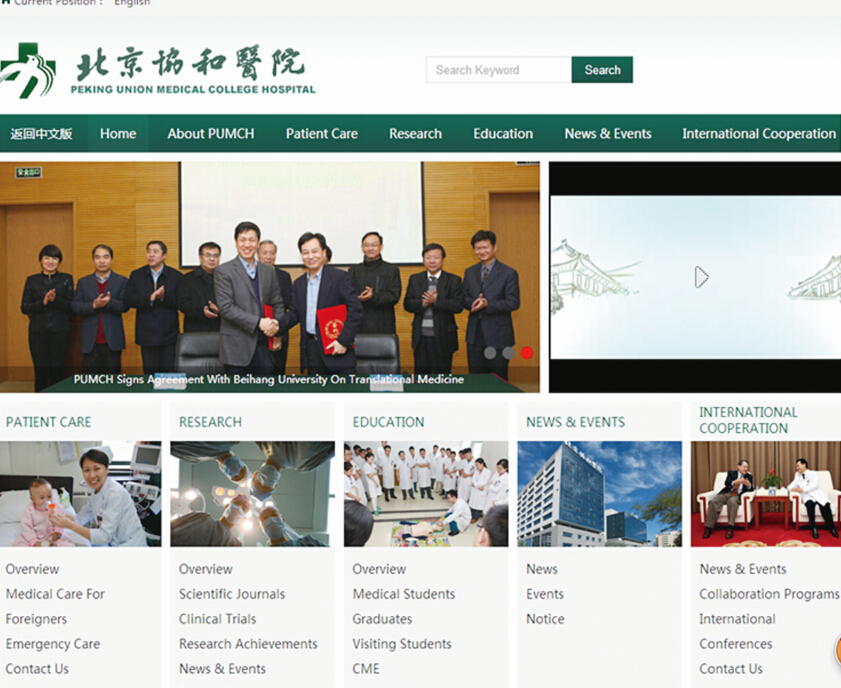Screen dimensions: 841x688
Task: Open Emergency Care link
Action: [x=53, y=643]
